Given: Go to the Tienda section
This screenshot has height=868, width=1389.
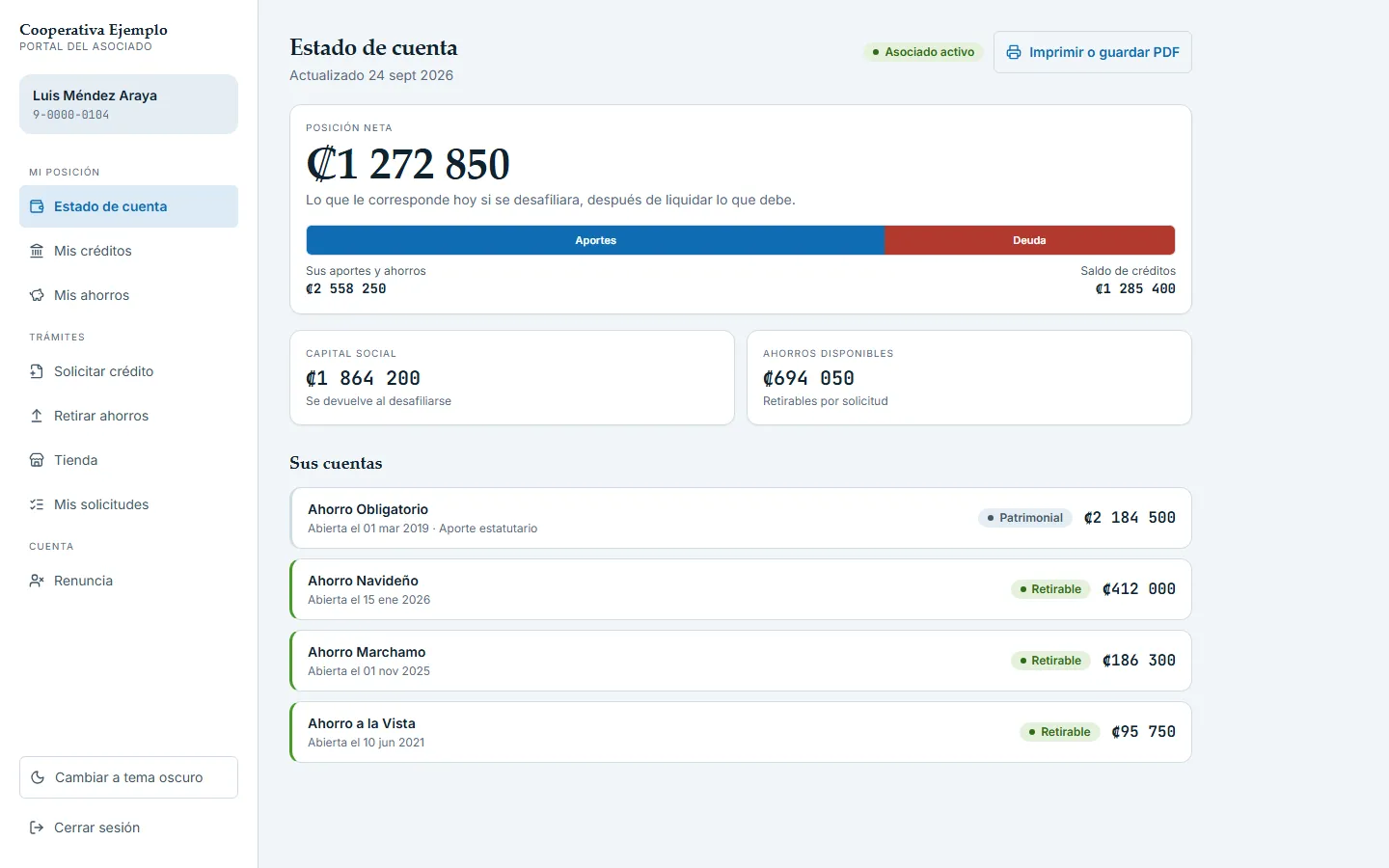Looking at the screenshot, I should [x=128, y=460].
